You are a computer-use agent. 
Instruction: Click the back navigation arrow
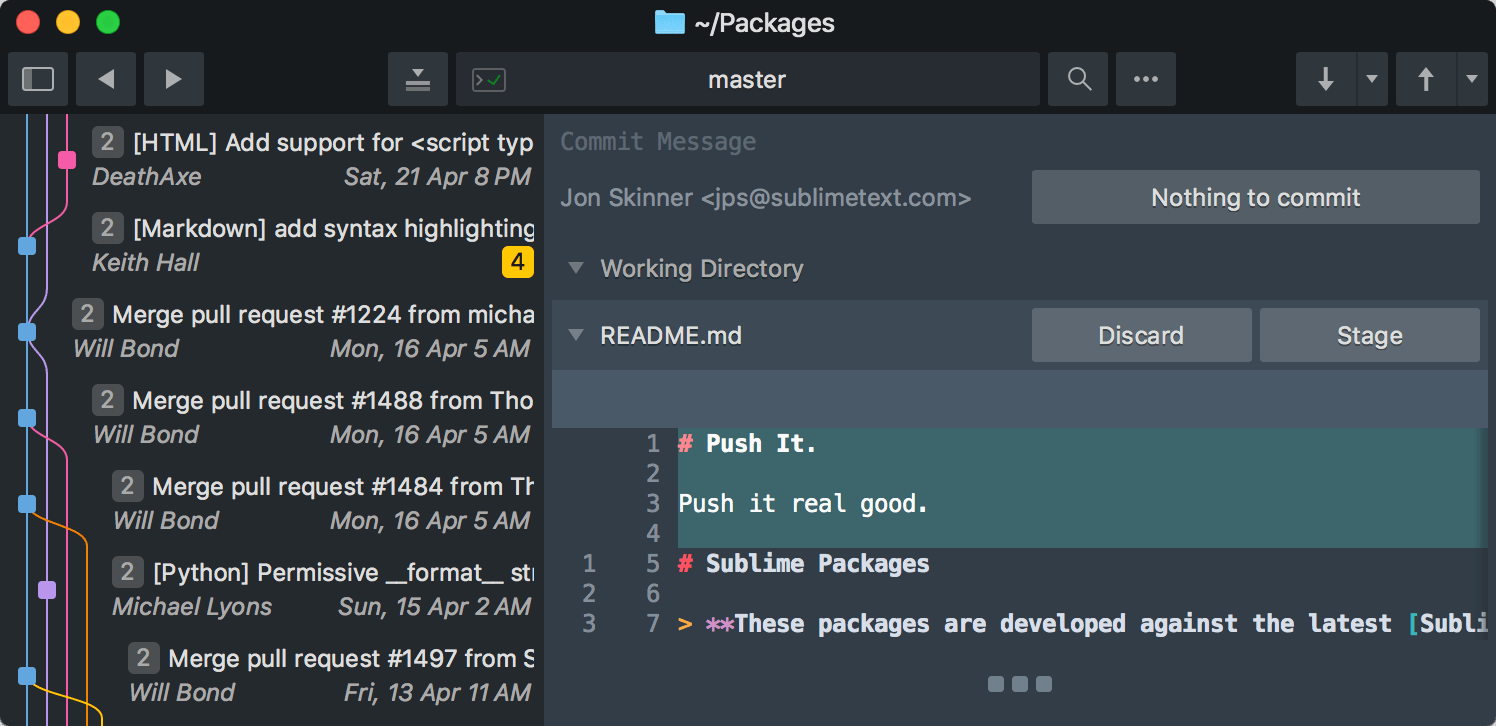point(106,79)
